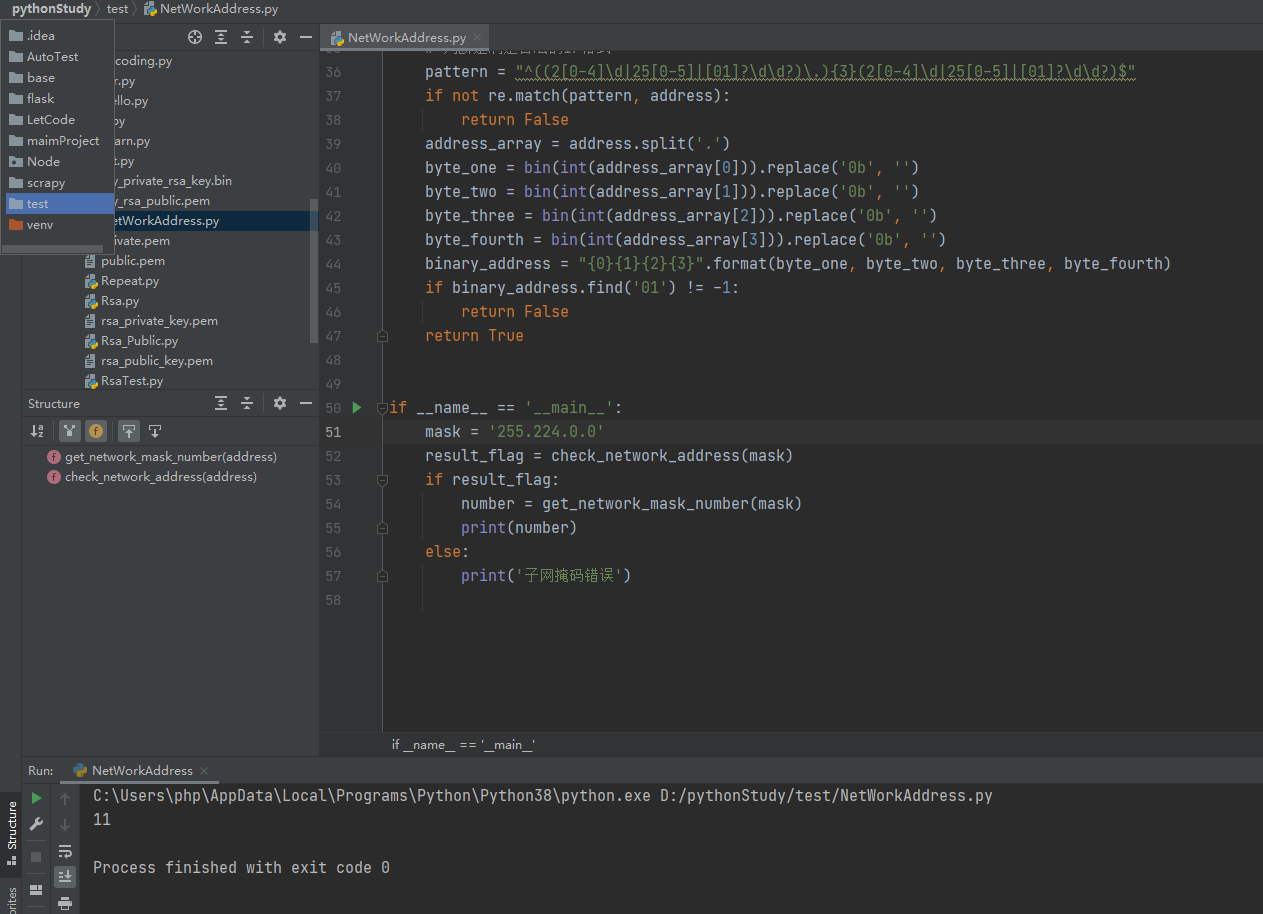The image size is (1263, 914).
Task: Click the Print console output icon
Action: 65,905
